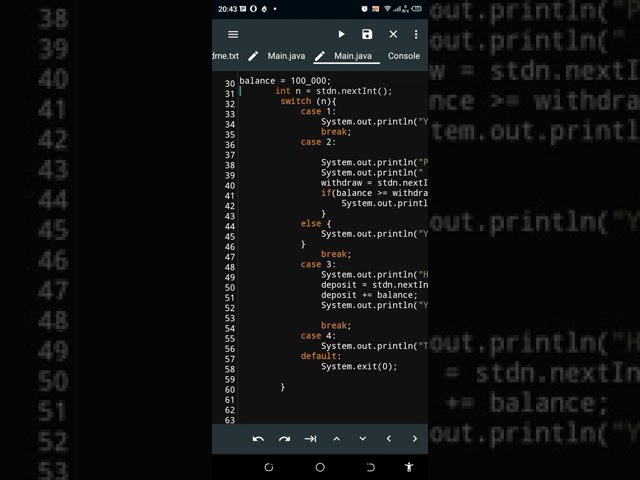
Task: Click the 'case 2:' label
Action: coord(318,142)
